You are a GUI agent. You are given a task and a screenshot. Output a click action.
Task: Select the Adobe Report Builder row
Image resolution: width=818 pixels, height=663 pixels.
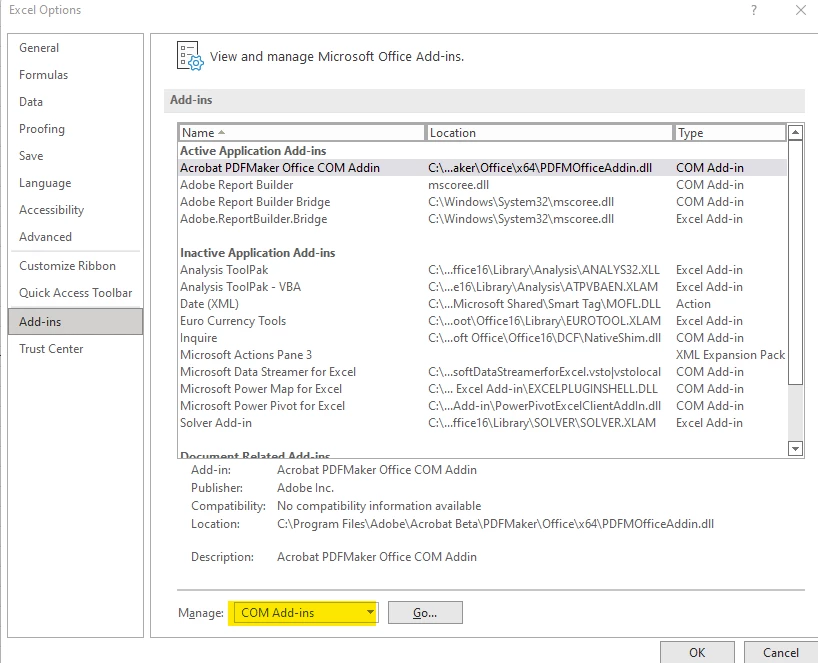(x=483, y=185)
